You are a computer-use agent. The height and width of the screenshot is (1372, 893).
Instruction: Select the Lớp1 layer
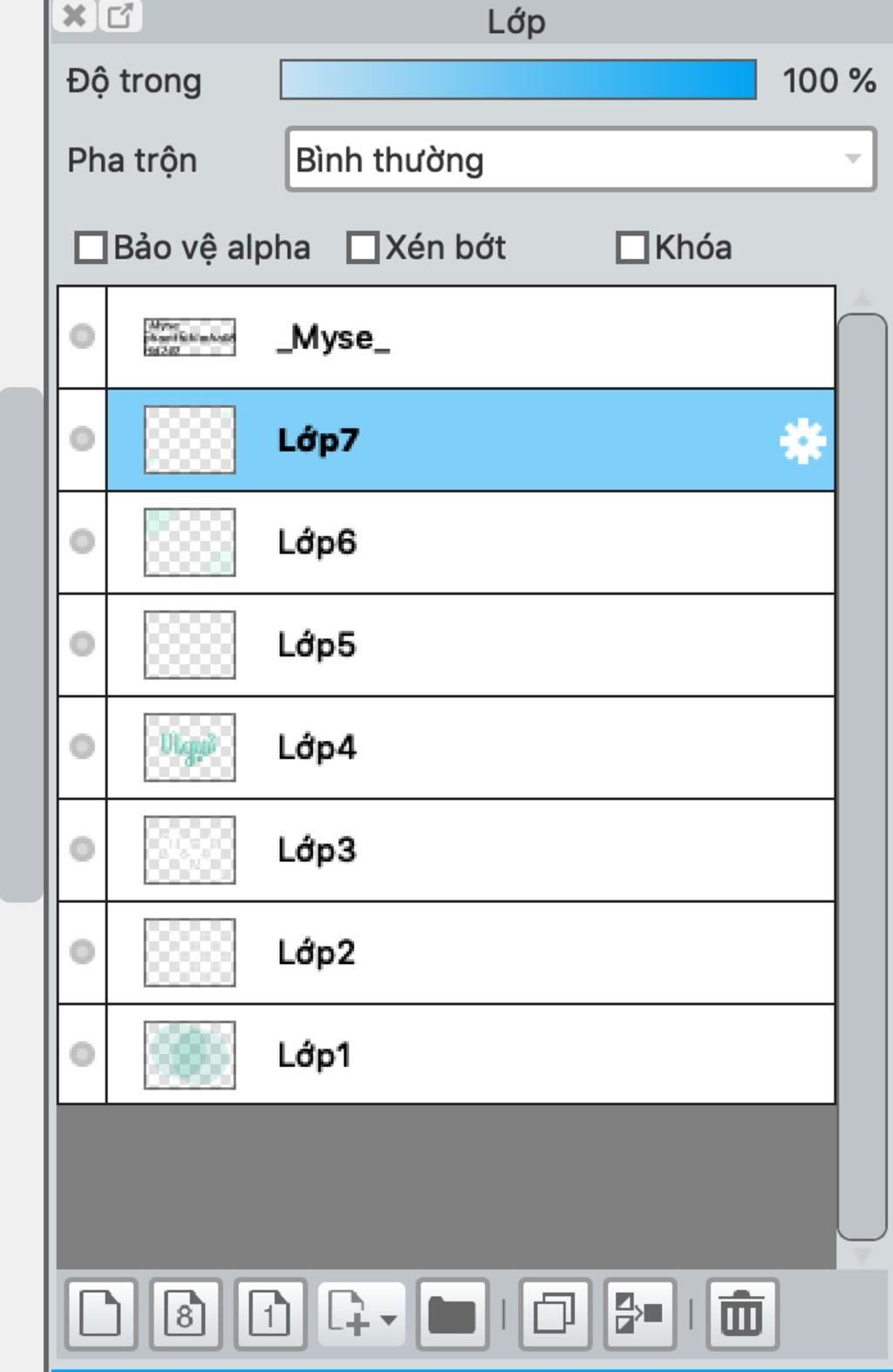[x=471, y=1055]
